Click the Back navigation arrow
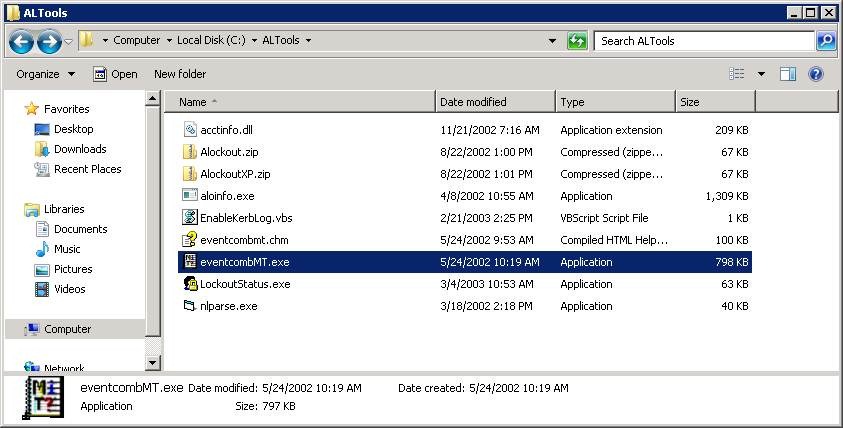 21,41
